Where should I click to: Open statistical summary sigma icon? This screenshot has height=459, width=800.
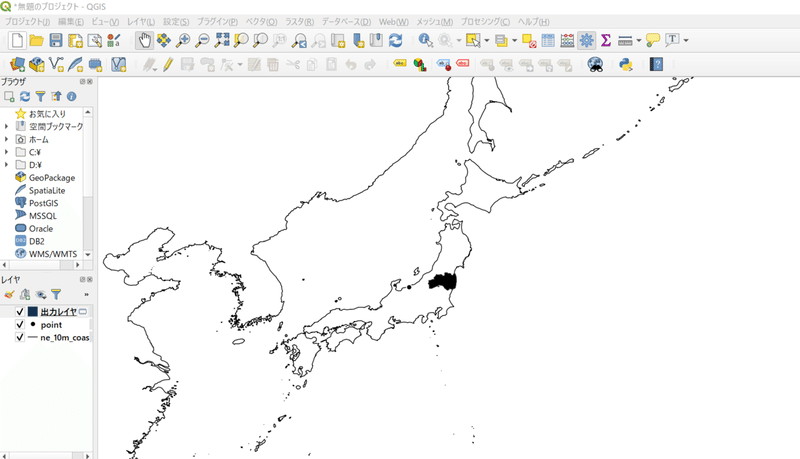point(606,40)
